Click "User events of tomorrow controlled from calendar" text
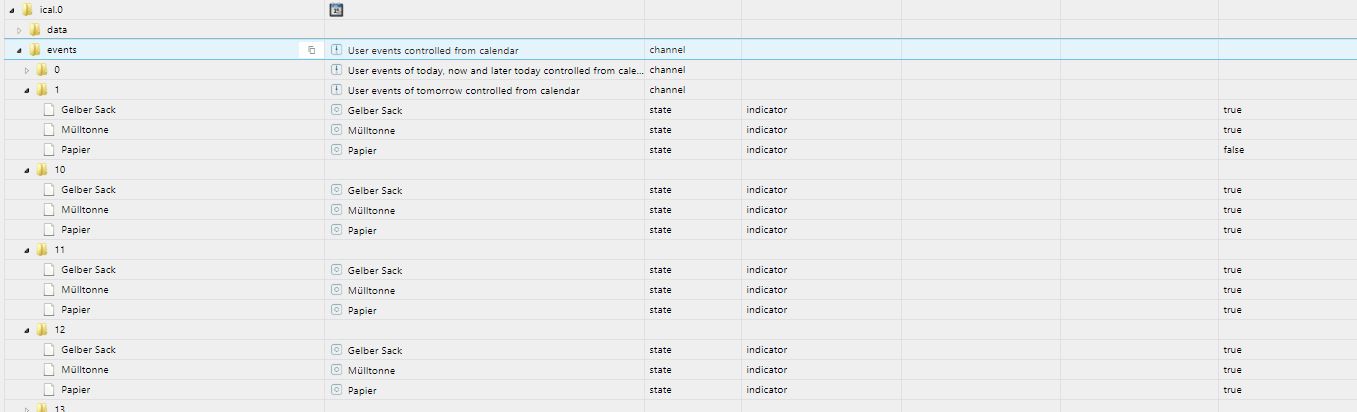Viewport: 1357px width, 412px height. [x=463, y=91]
